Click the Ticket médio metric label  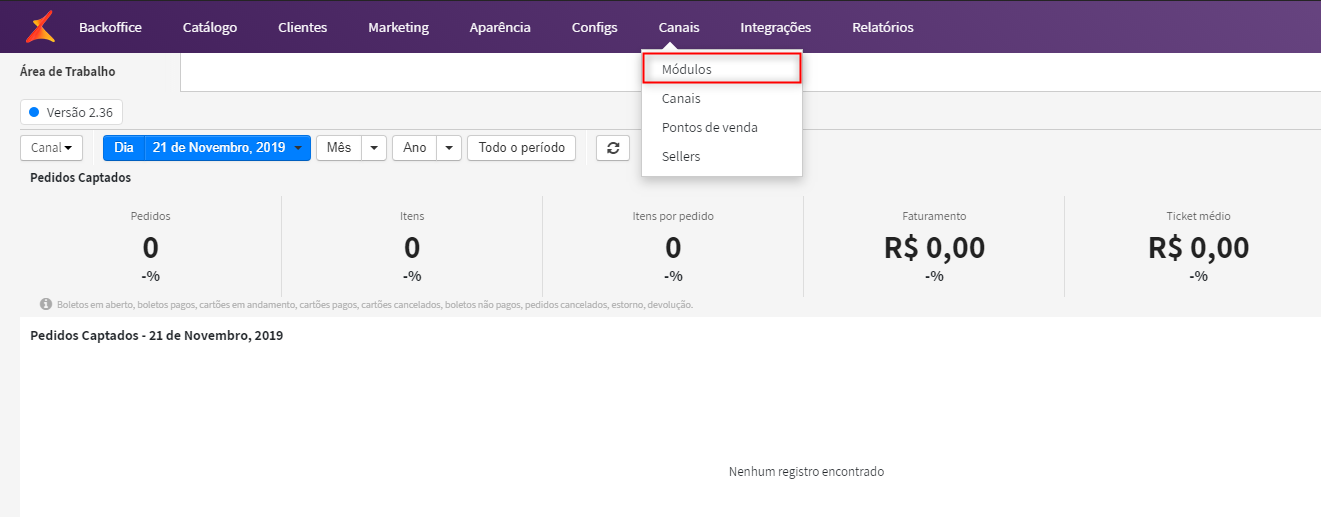(x=1198, y=216)
